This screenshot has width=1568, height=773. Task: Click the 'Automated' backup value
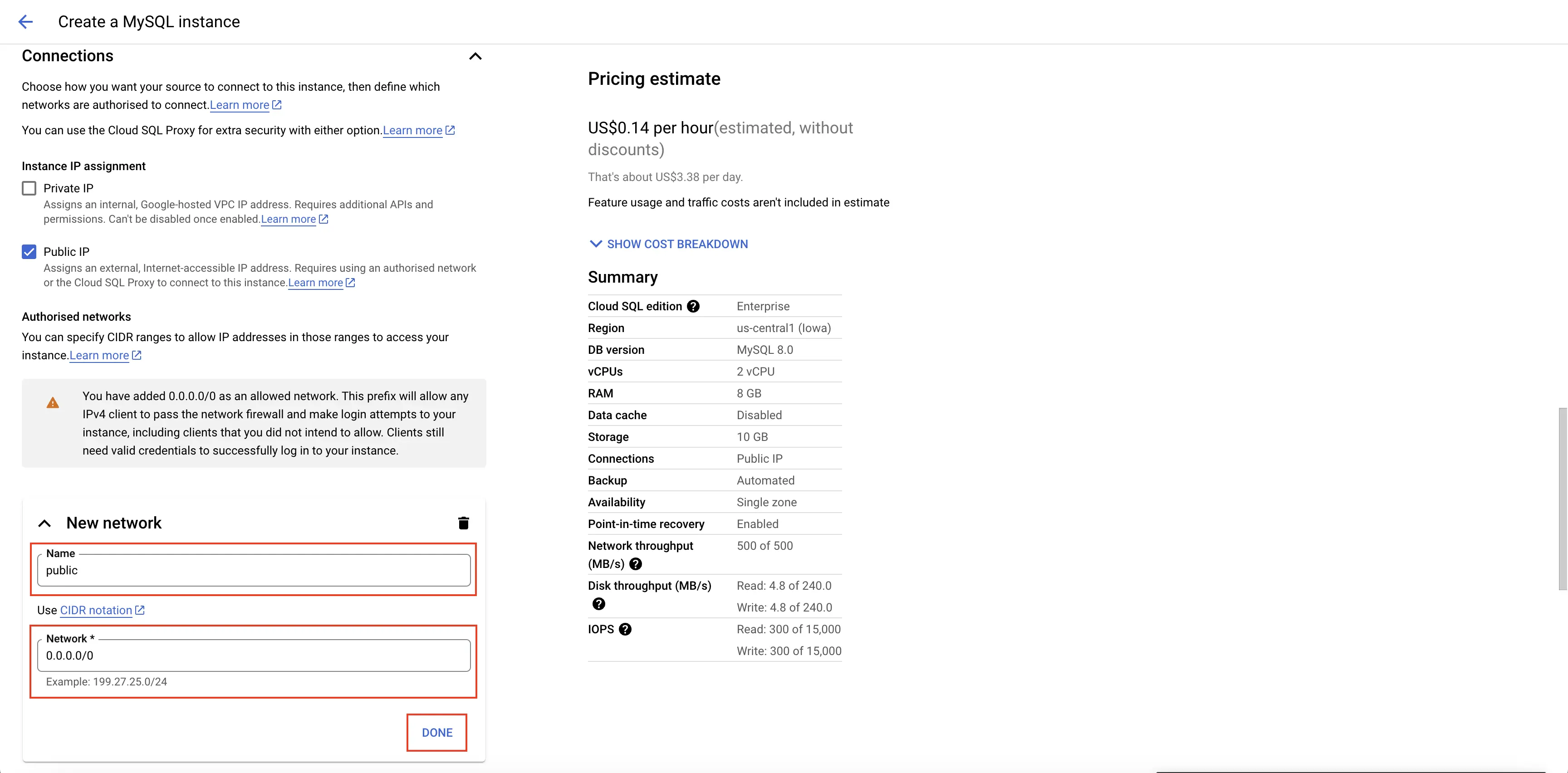[x=765, y=480]
